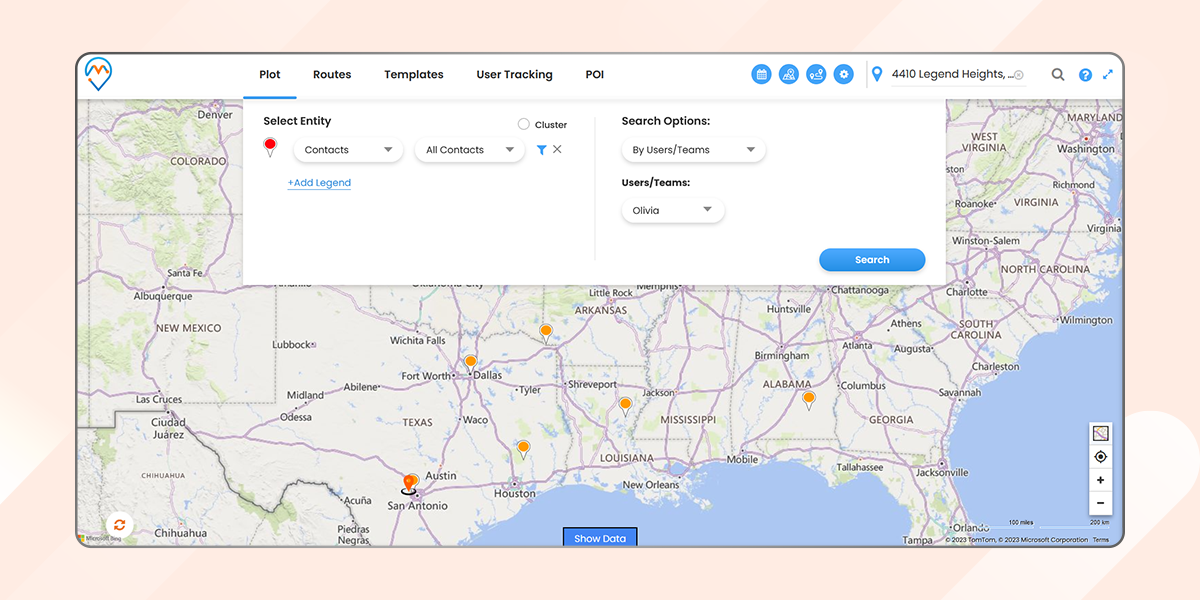This screenshot has width=1200, height=600.
Task: Zoom in with the plus button
Action: tap(1100, 480)
